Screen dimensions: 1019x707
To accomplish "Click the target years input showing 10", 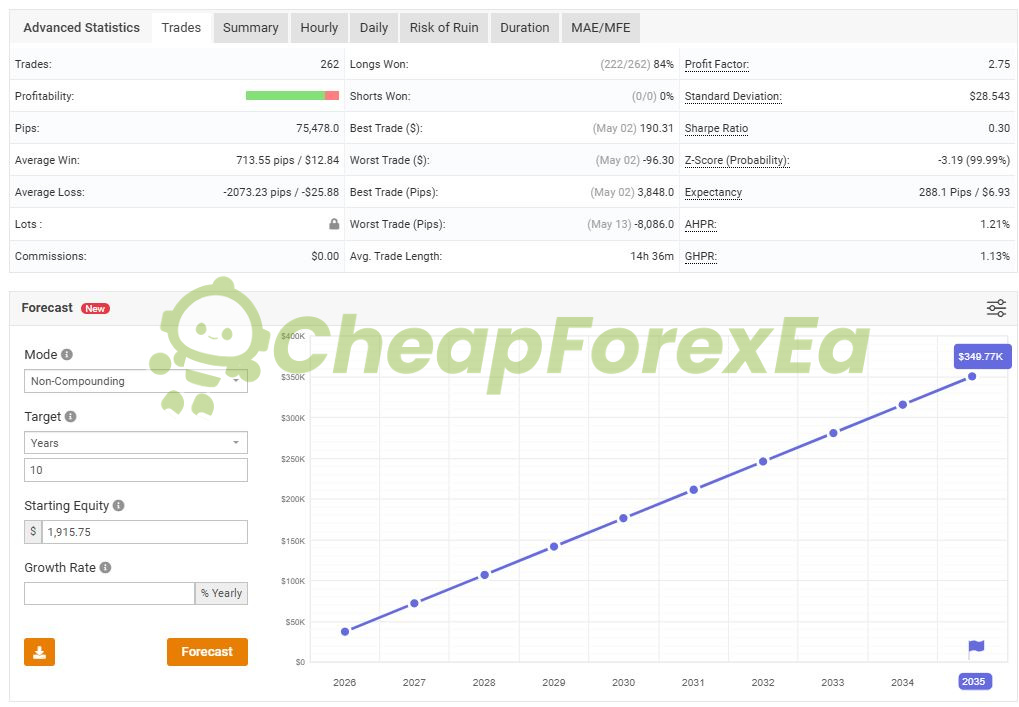I will point(136,470).
